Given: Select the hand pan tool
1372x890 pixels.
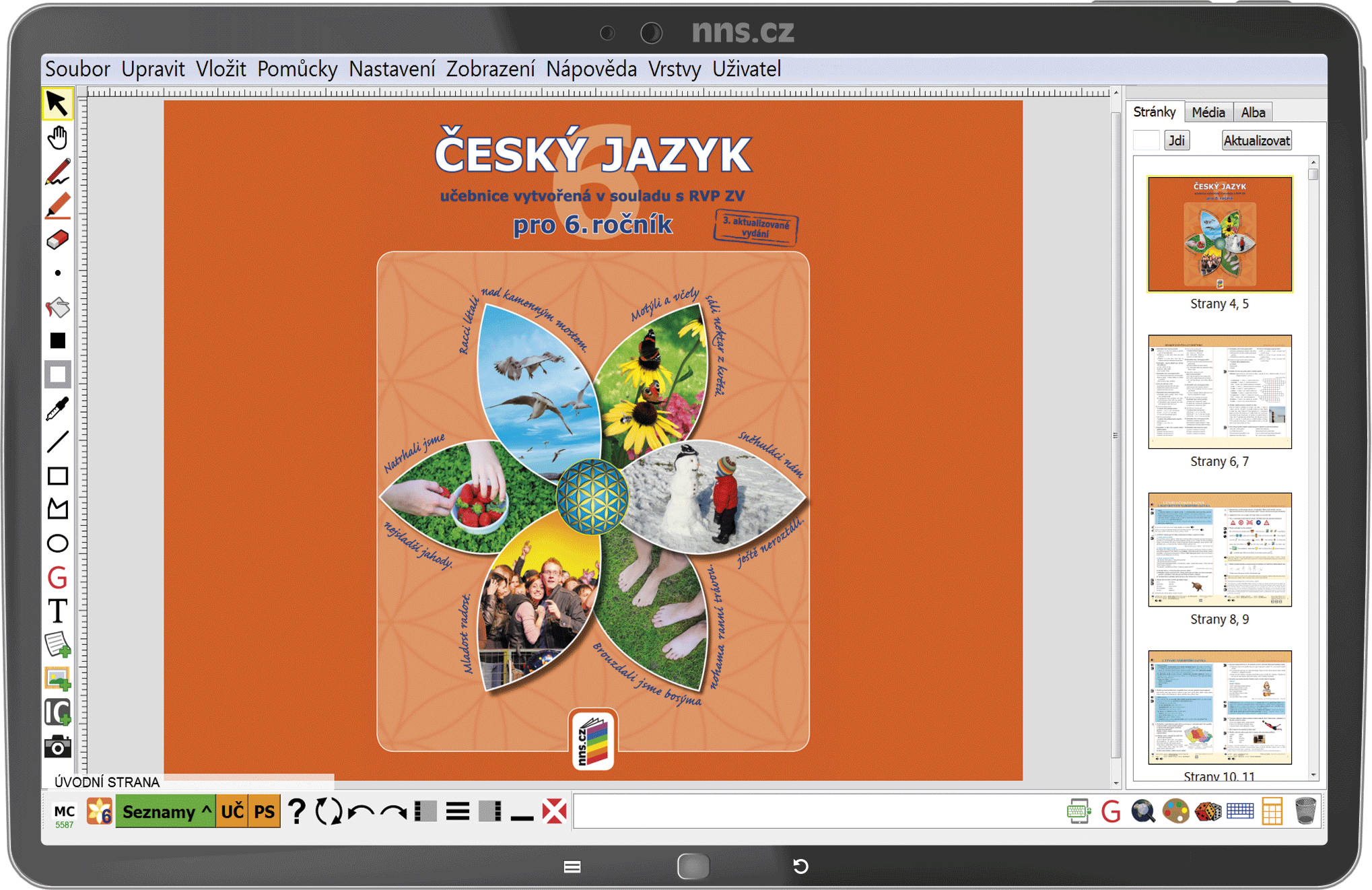Looking at the screenshot, I should (x=58, y=138).
